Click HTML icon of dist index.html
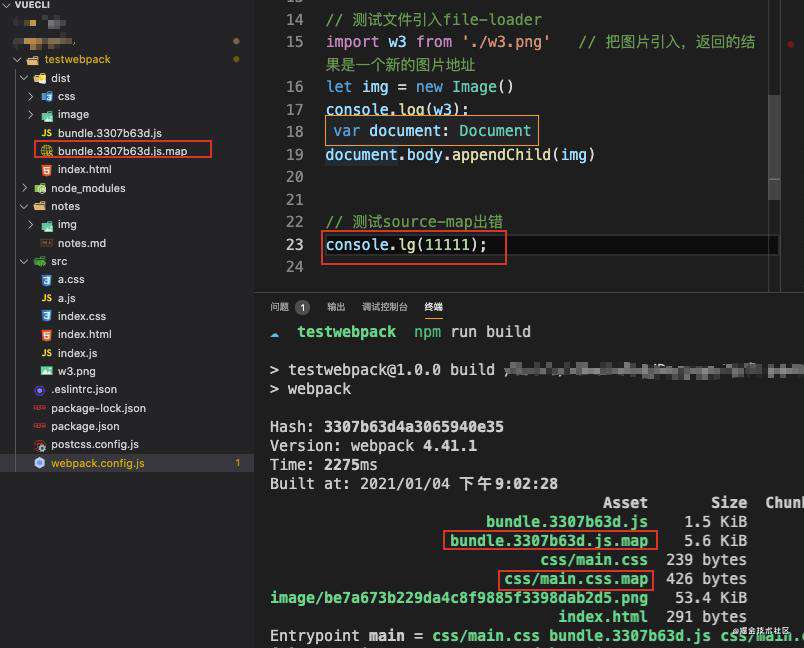The height and width of the screenshot is (648, 804). click(x=47, y=170)
